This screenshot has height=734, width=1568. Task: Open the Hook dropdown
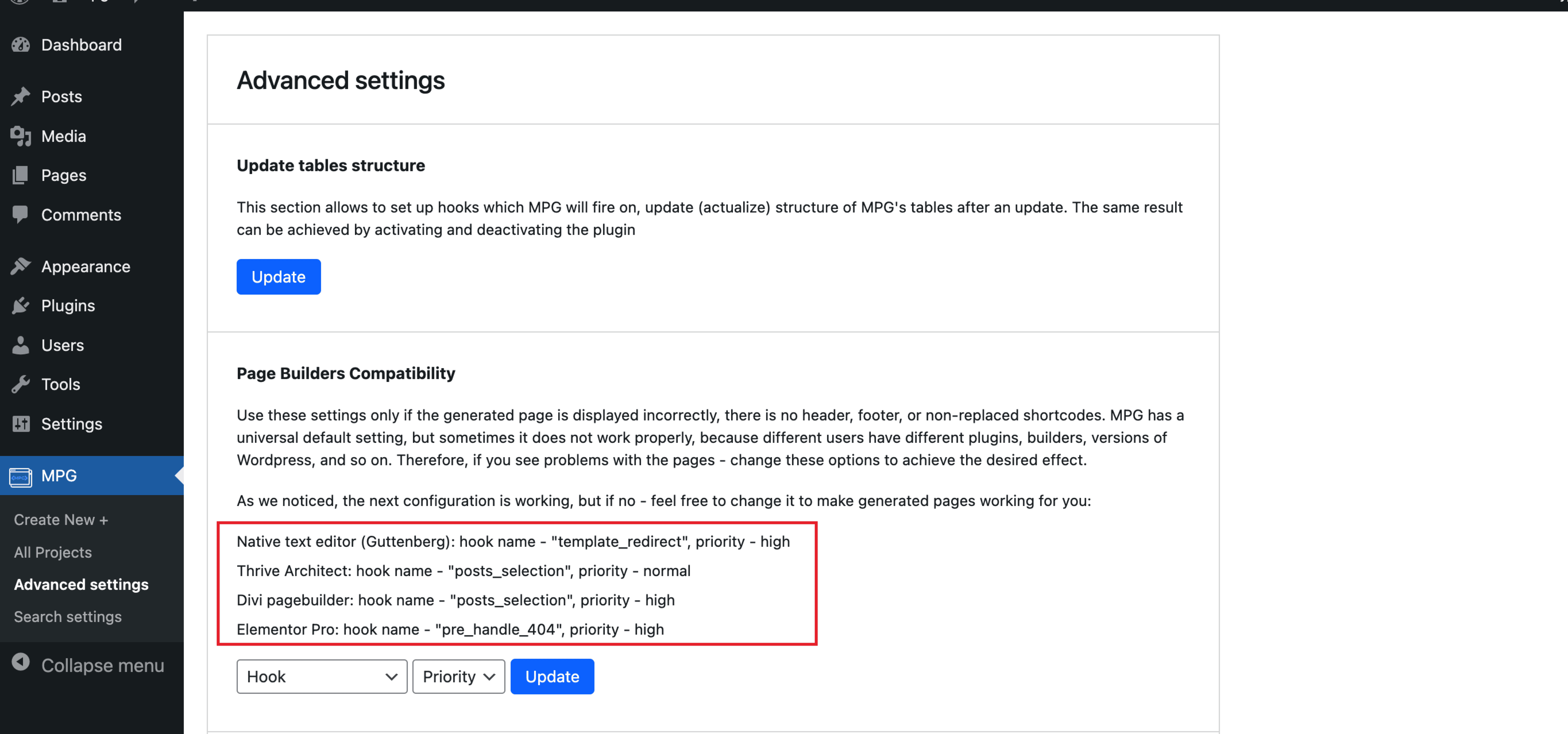[x=322, y=676]
